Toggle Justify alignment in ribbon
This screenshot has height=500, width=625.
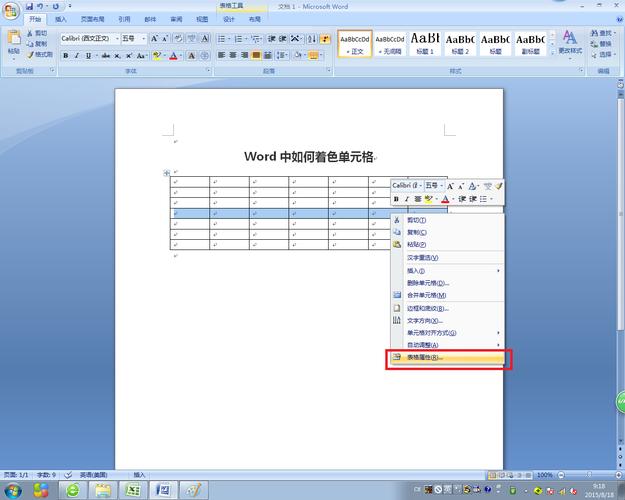click(x=256, y=55)
